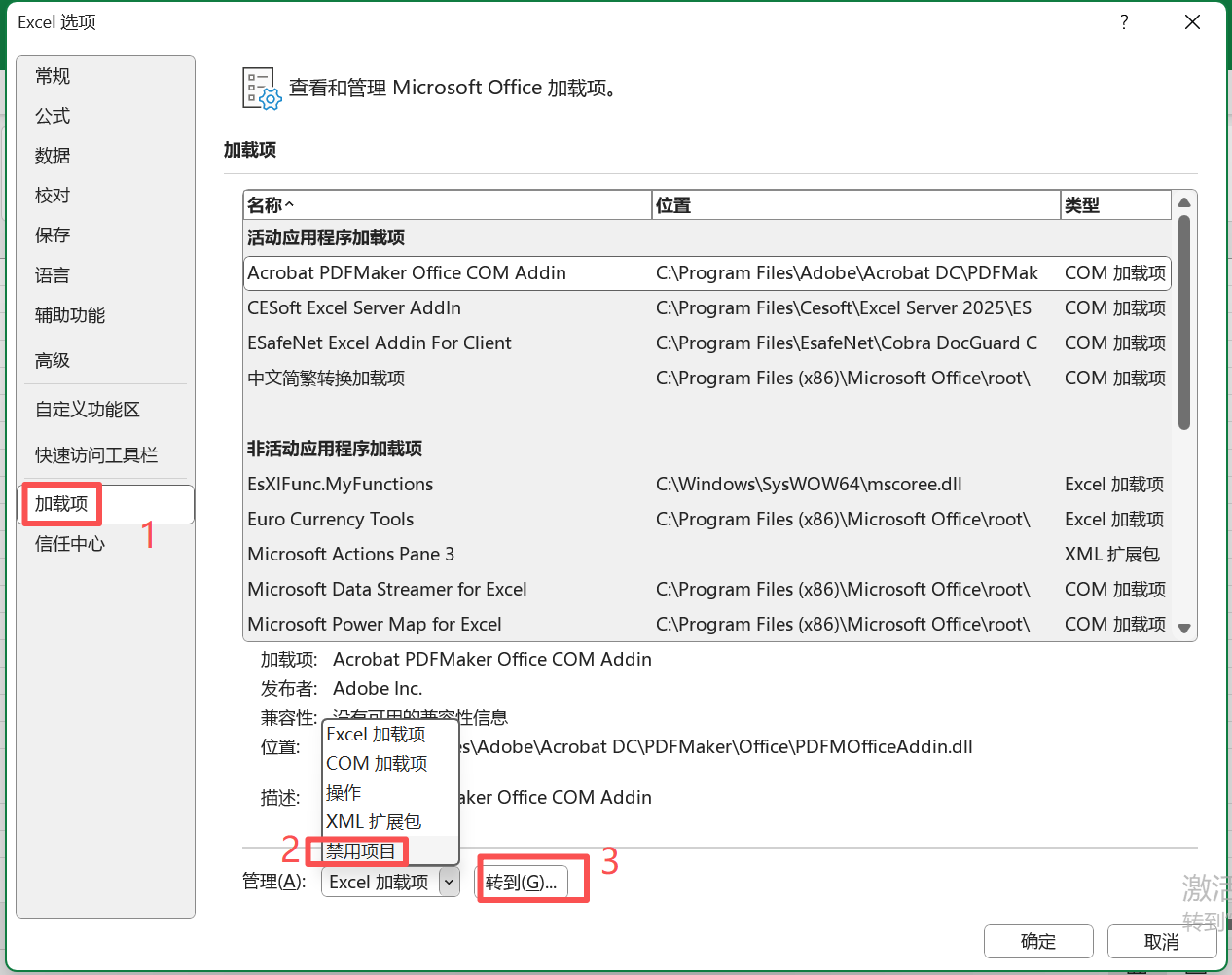Choose Excel 加载项 from the dropdown list
The width and height of the screenshot is (1232, 975).
(390, 735)
